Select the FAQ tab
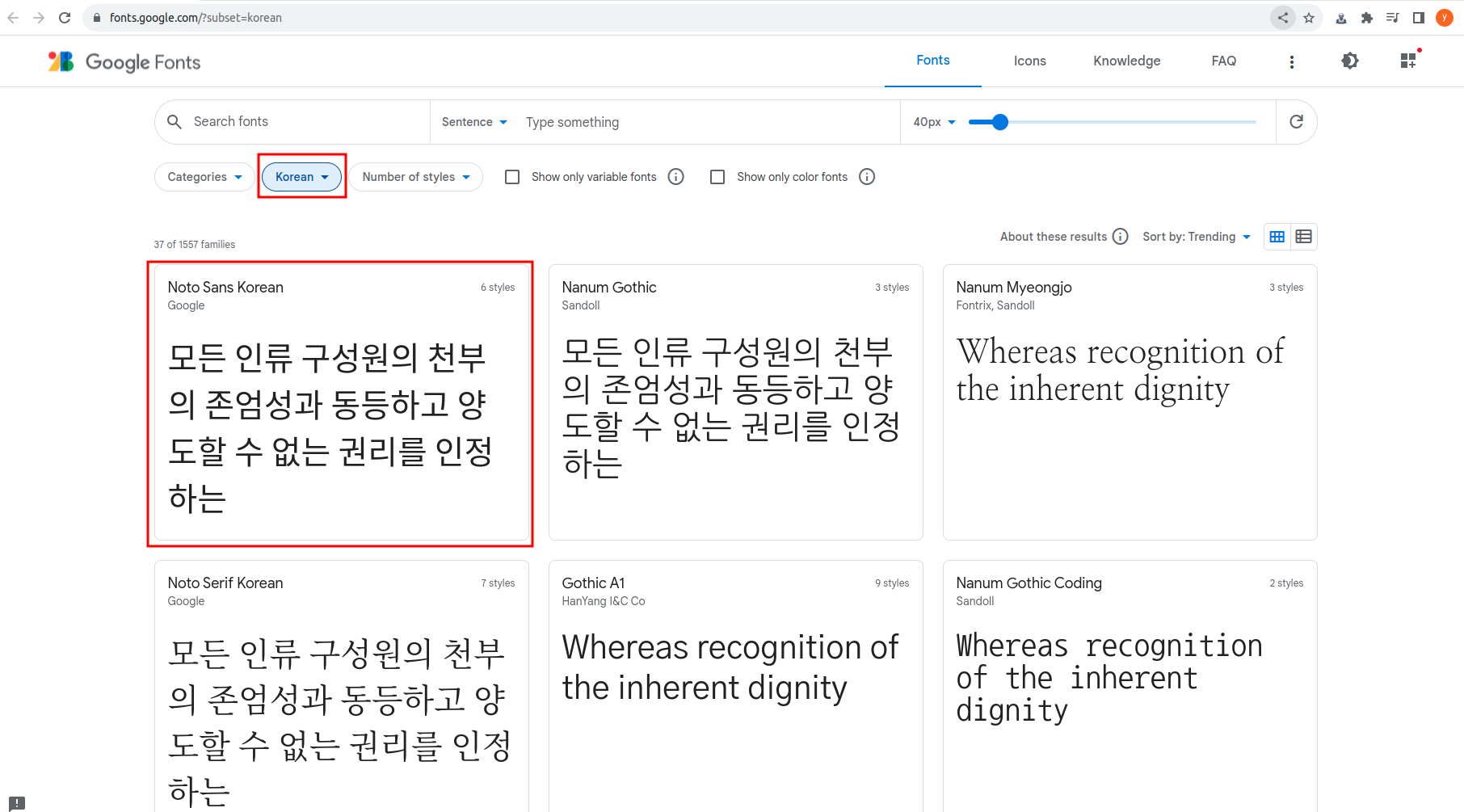The image size is (1464, 812). 1224,61
